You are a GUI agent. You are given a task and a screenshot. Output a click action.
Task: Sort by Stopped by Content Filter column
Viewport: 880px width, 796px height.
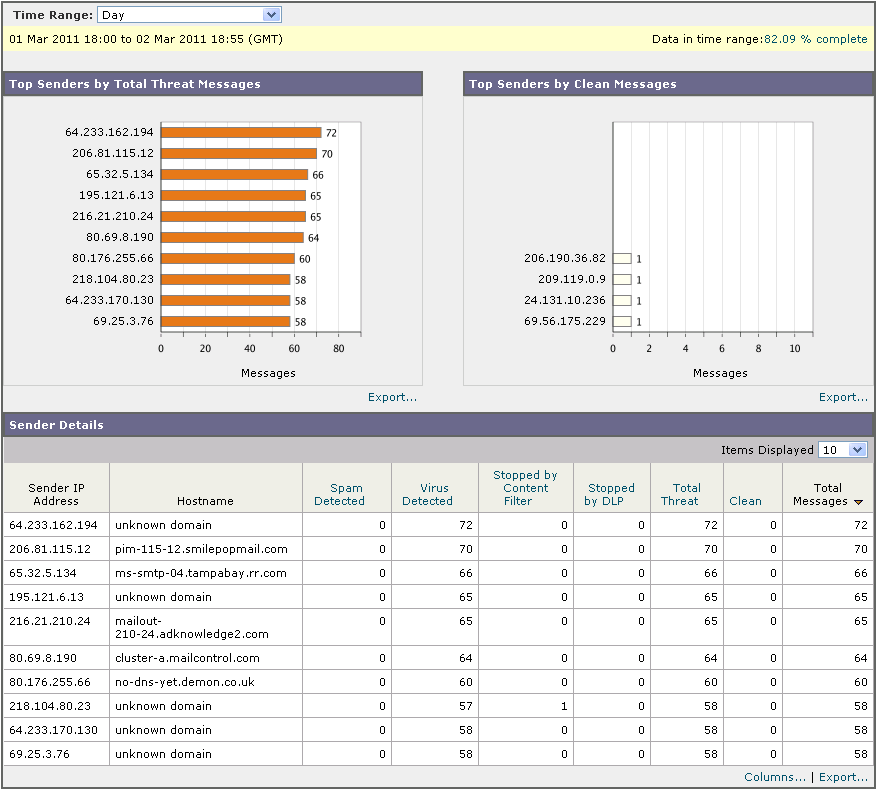[525, 488]
